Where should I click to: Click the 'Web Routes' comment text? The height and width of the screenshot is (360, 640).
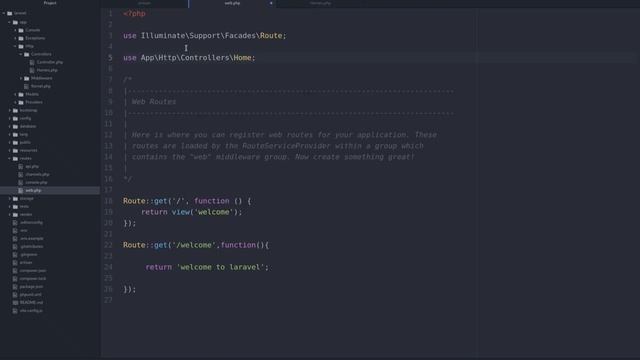[x=154, y=102]
